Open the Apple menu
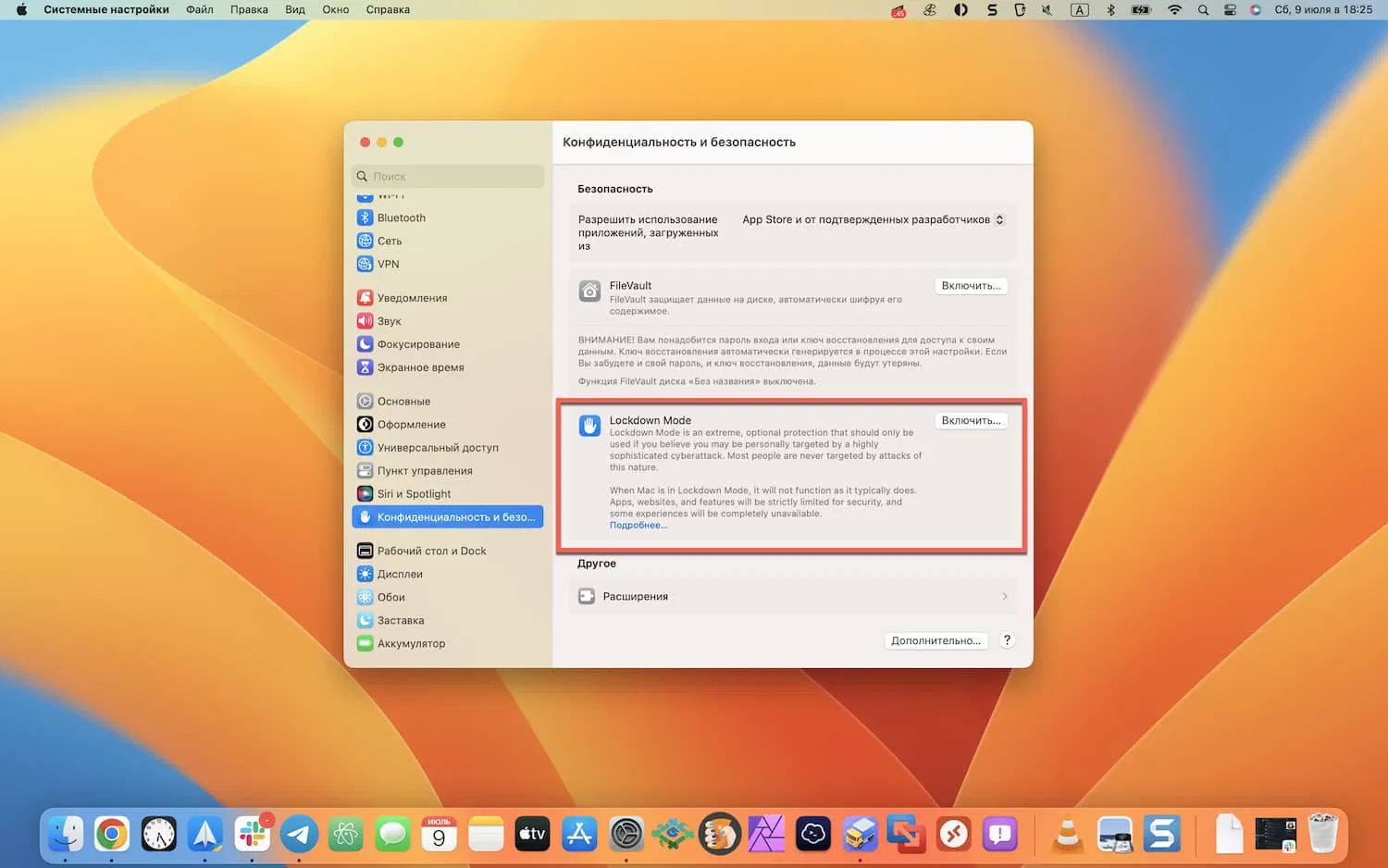 click(x=21, y=10)
